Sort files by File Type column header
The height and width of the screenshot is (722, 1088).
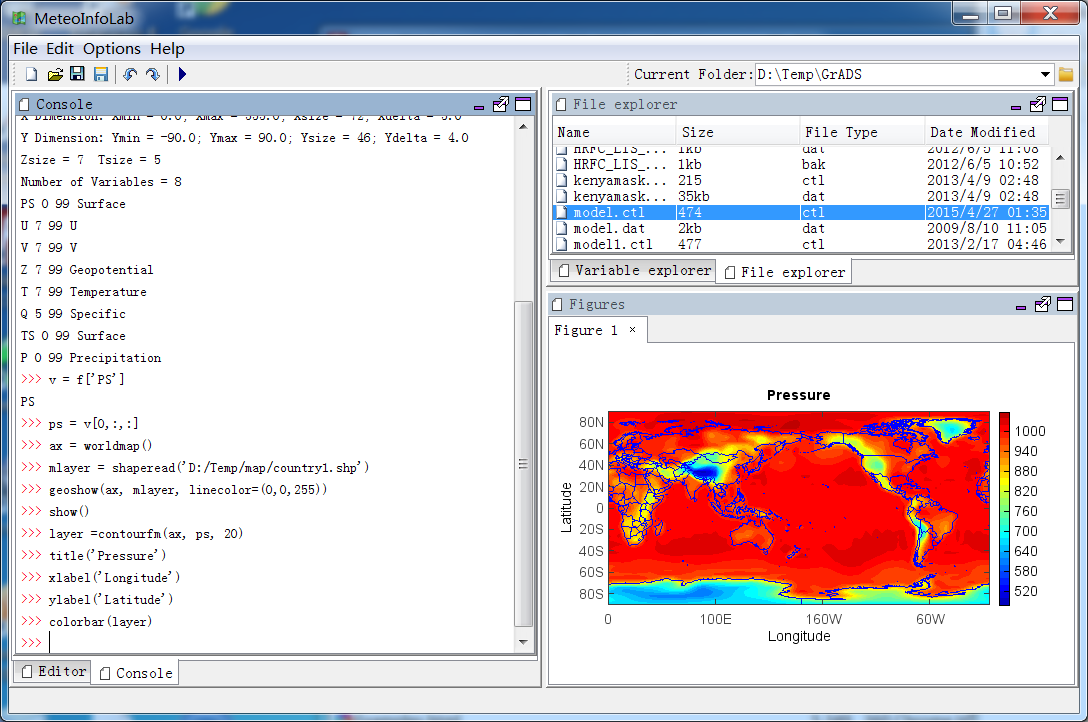coord(862,132)
